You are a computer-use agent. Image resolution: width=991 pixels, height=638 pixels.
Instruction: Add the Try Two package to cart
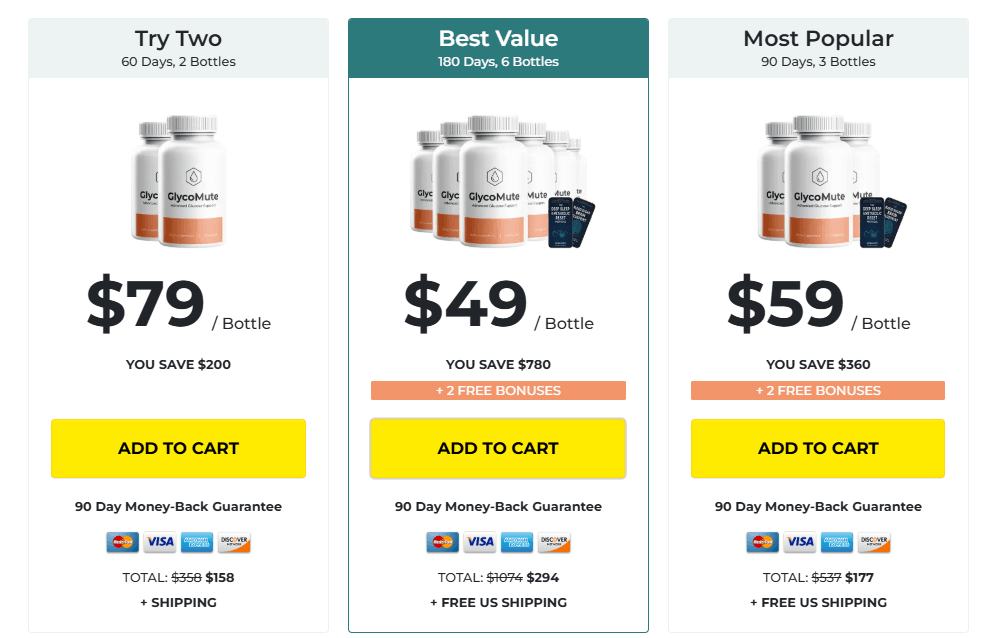pyautogui.click(x=178, y=448)
